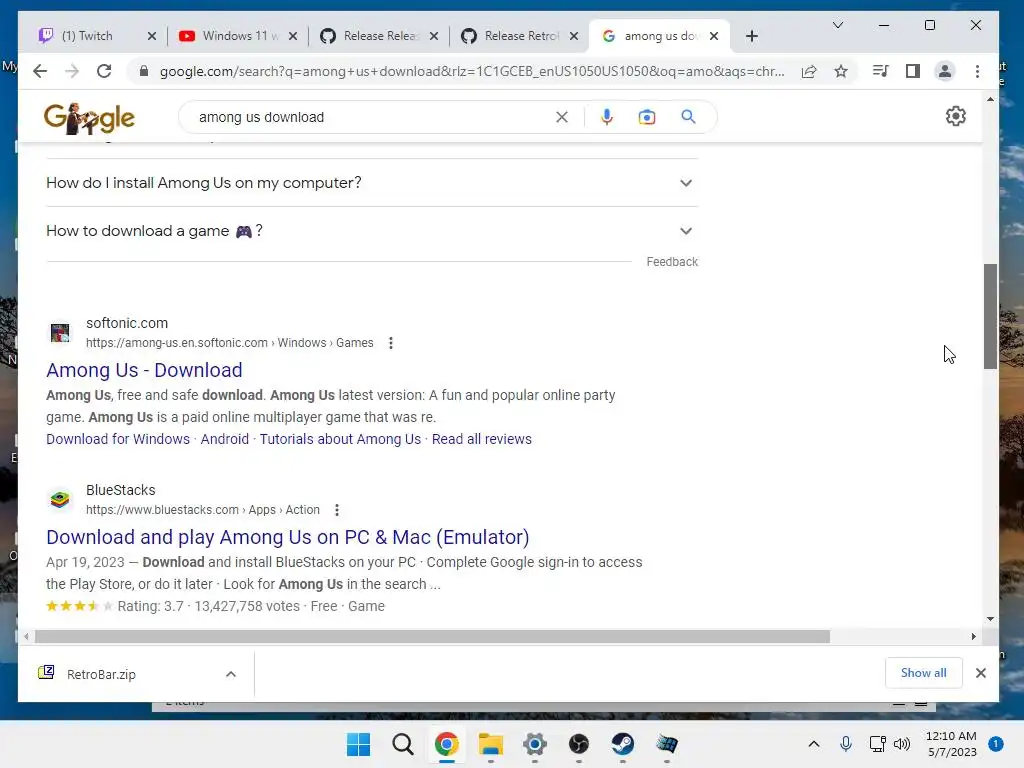This screenshot has height=768, width=1024.
Task: Switch to Windows 11 YouTube tab
Action: (237, 36)
